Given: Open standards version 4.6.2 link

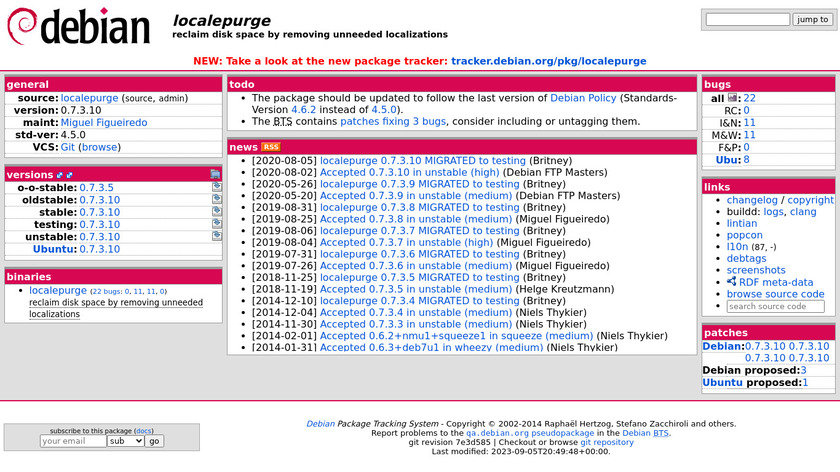Looking at the screenshot, I should point(303,110).
